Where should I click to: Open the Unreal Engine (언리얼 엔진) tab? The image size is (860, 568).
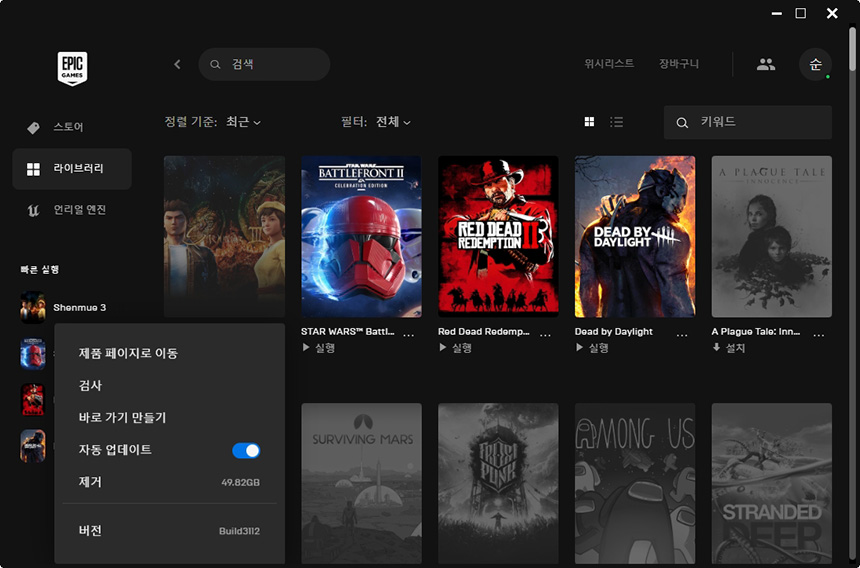click(72, 210)
